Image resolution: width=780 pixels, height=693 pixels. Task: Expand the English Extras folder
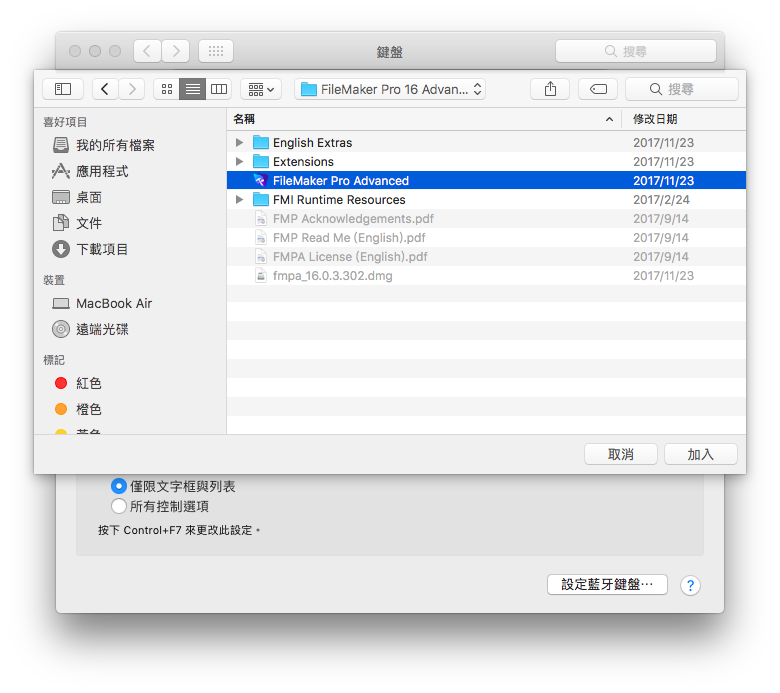click(x=239, y=142)
